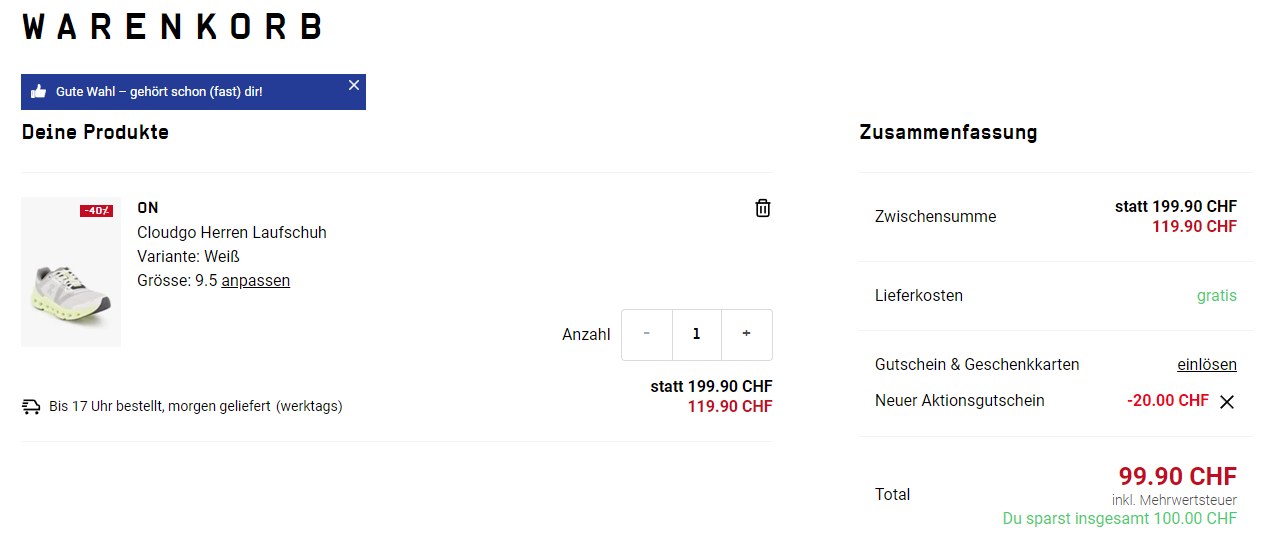The height and width of the screenshot is (550, 1267).
Task: Click the red -40% discount badge
Action: point(97,211)
